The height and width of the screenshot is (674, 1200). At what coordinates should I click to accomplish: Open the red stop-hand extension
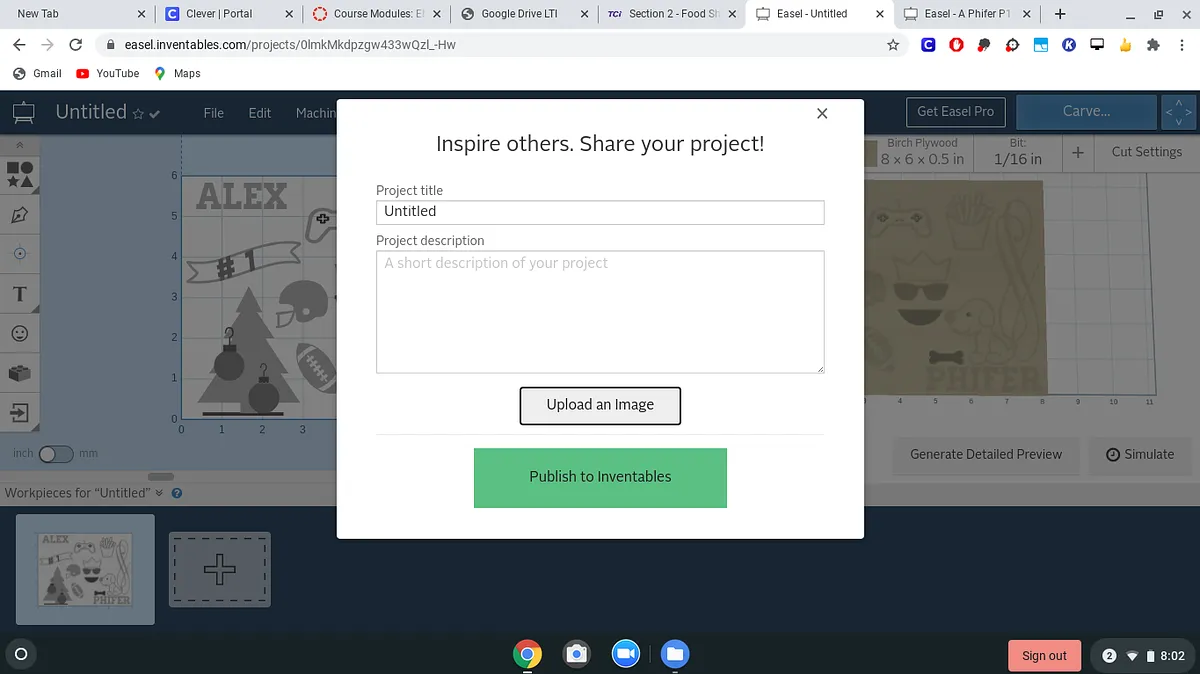coord(956,45)
